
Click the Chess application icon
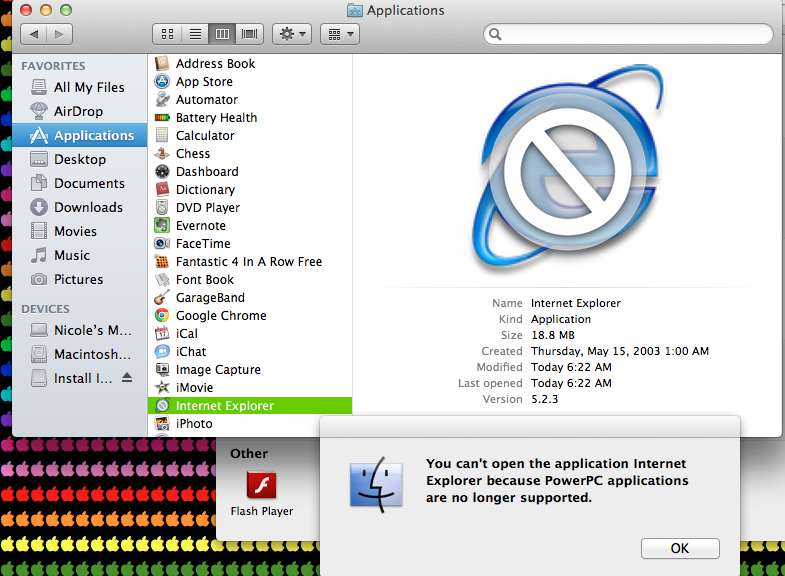click(x=163, y=153)
